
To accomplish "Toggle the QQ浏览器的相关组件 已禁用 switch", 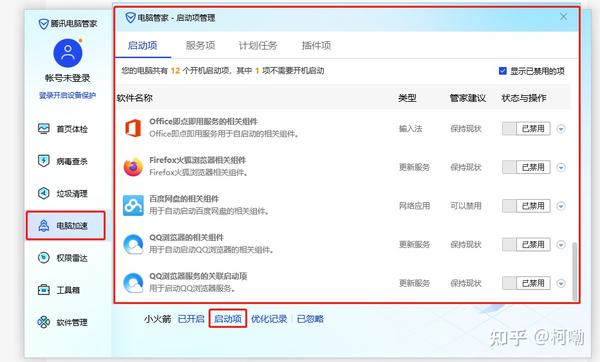I will click(526, 244).
